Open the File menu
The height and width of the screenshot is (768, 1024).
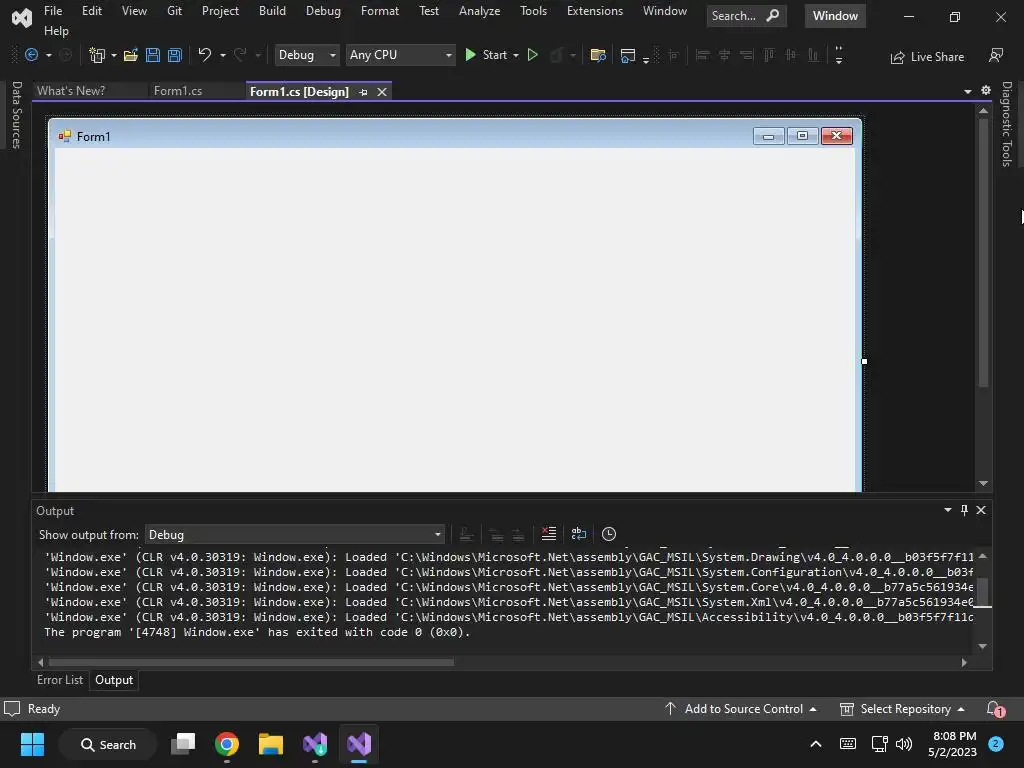point(53,11)
